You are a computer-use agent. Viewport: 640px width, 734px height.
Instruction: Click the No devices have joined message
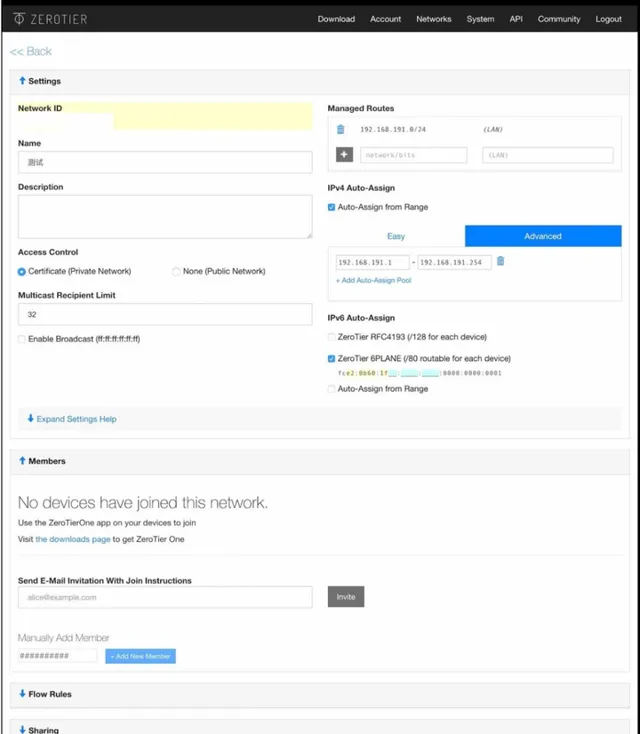[x=143, y=503]
